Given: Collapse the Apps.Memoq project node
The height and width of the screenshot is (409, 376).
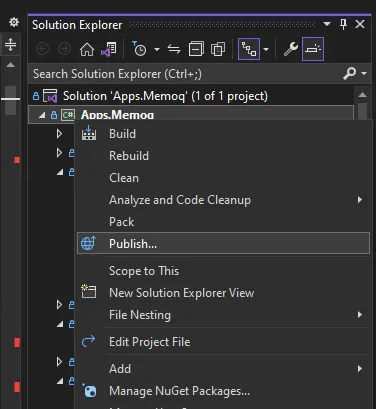Looking at the screenshot, I should point(42,115).
